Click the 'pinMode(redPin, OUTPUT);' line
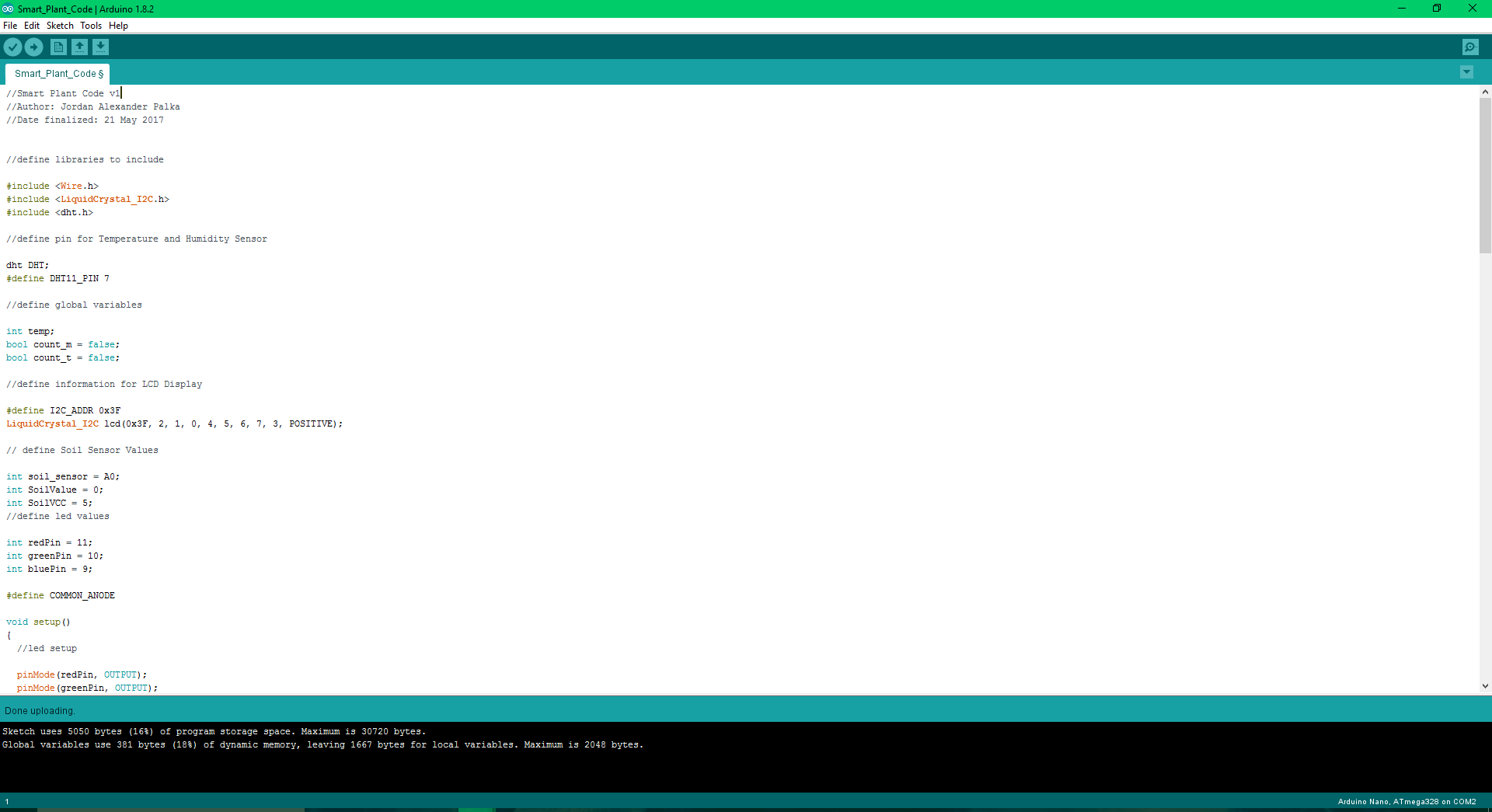 (x=82, y=674)
